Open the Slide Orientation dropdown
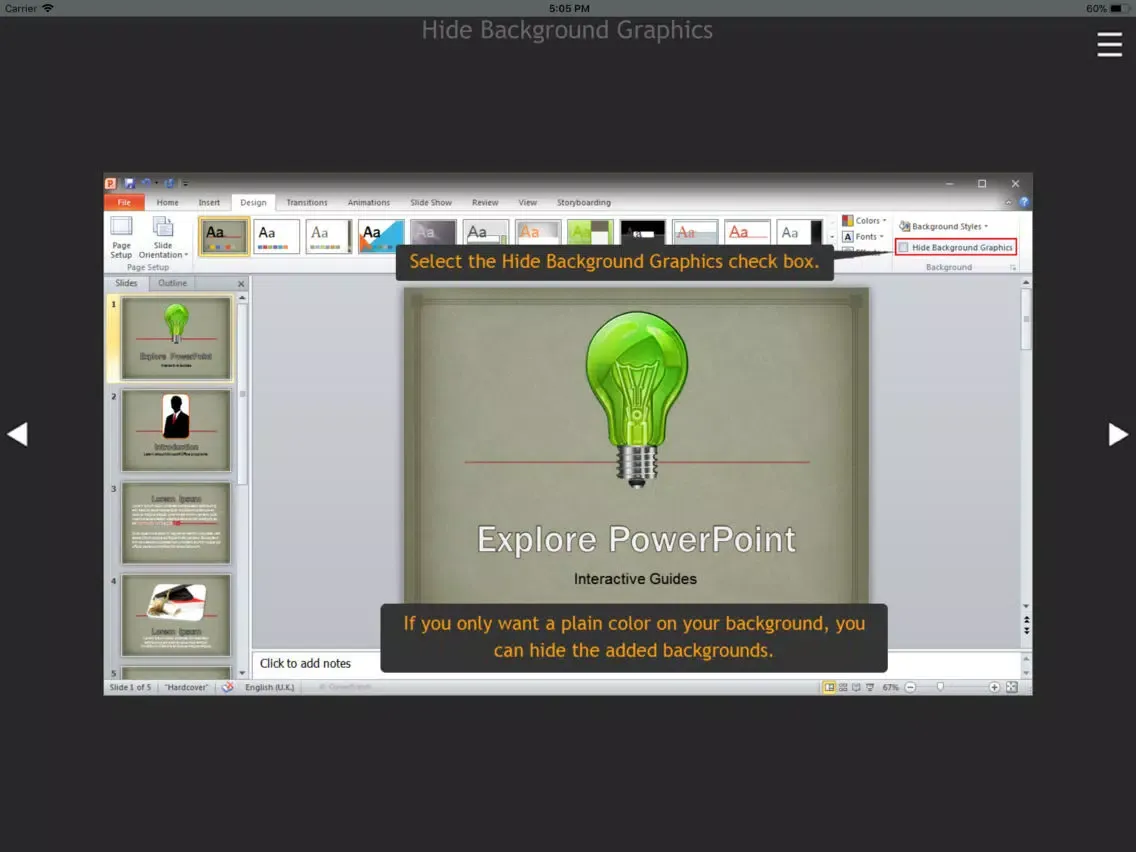The image size is (1136, 852). [163, 238]
